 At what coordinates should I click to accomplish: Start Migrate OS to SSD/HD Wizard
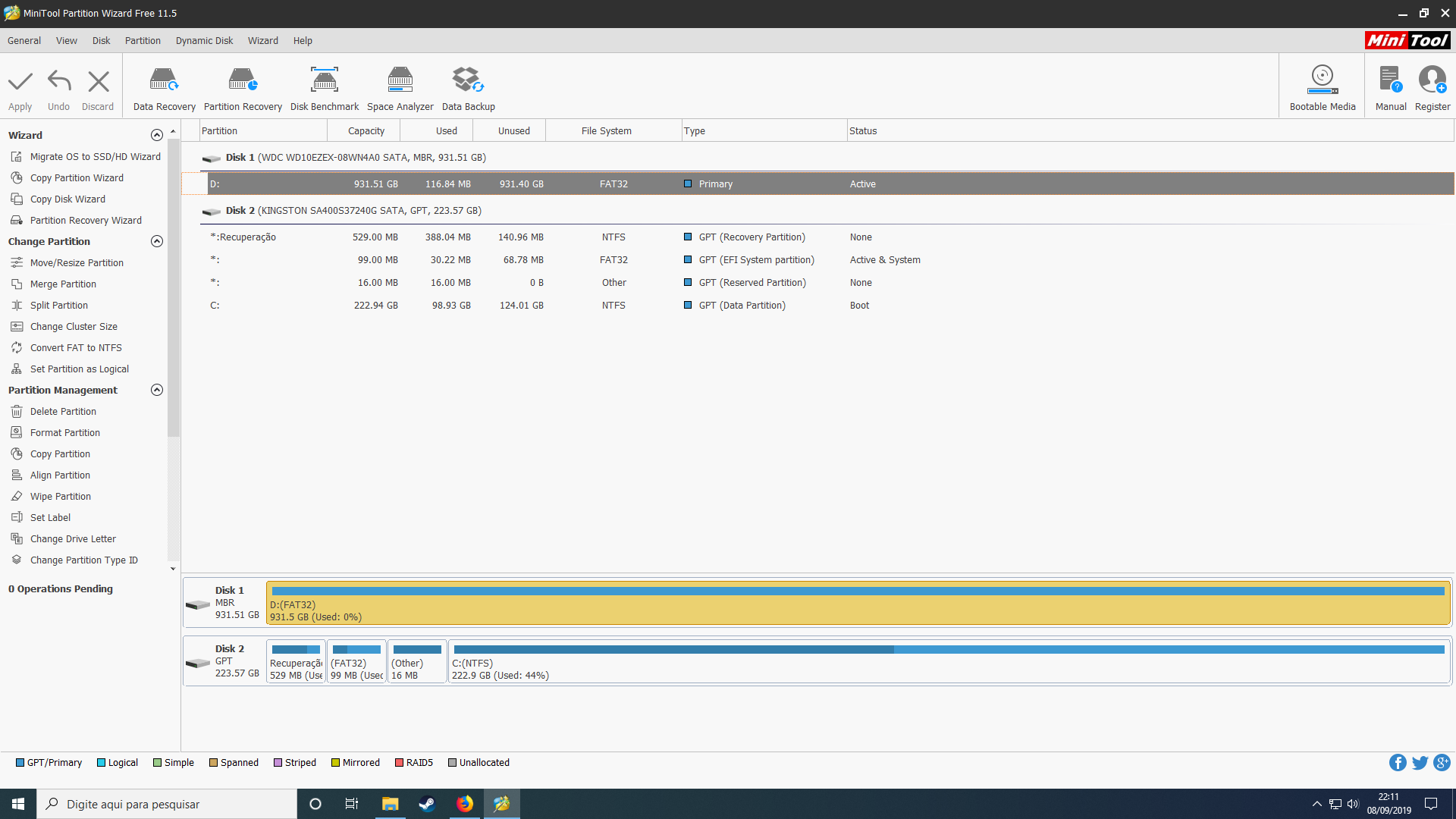pyautogui.click(x=86, y=157)
